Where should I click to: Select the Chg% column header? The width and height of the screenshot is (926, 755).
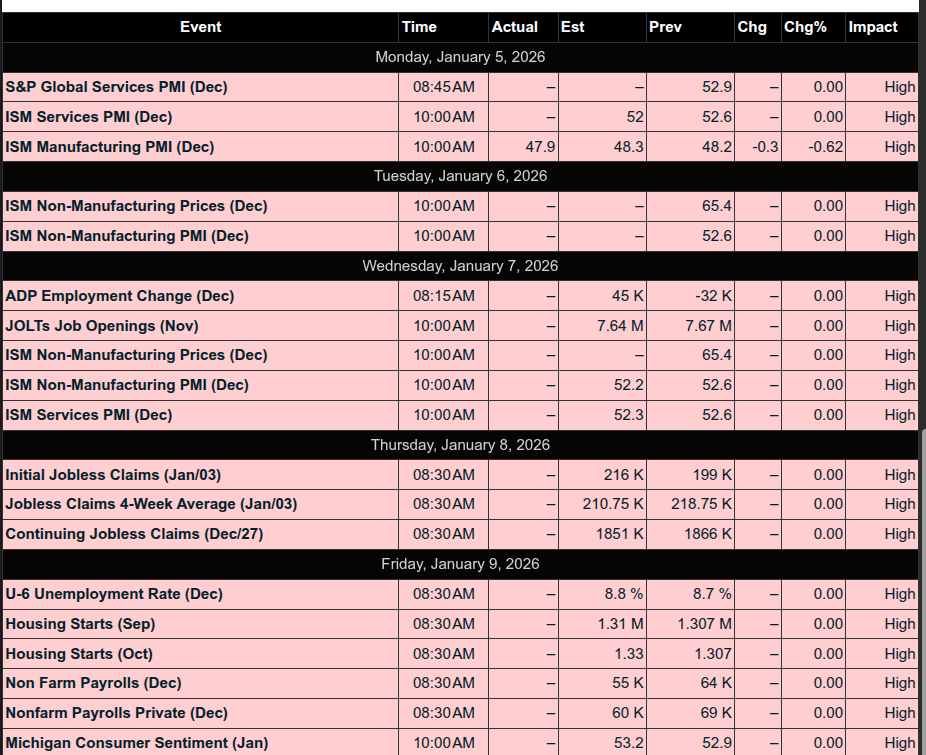805,27
